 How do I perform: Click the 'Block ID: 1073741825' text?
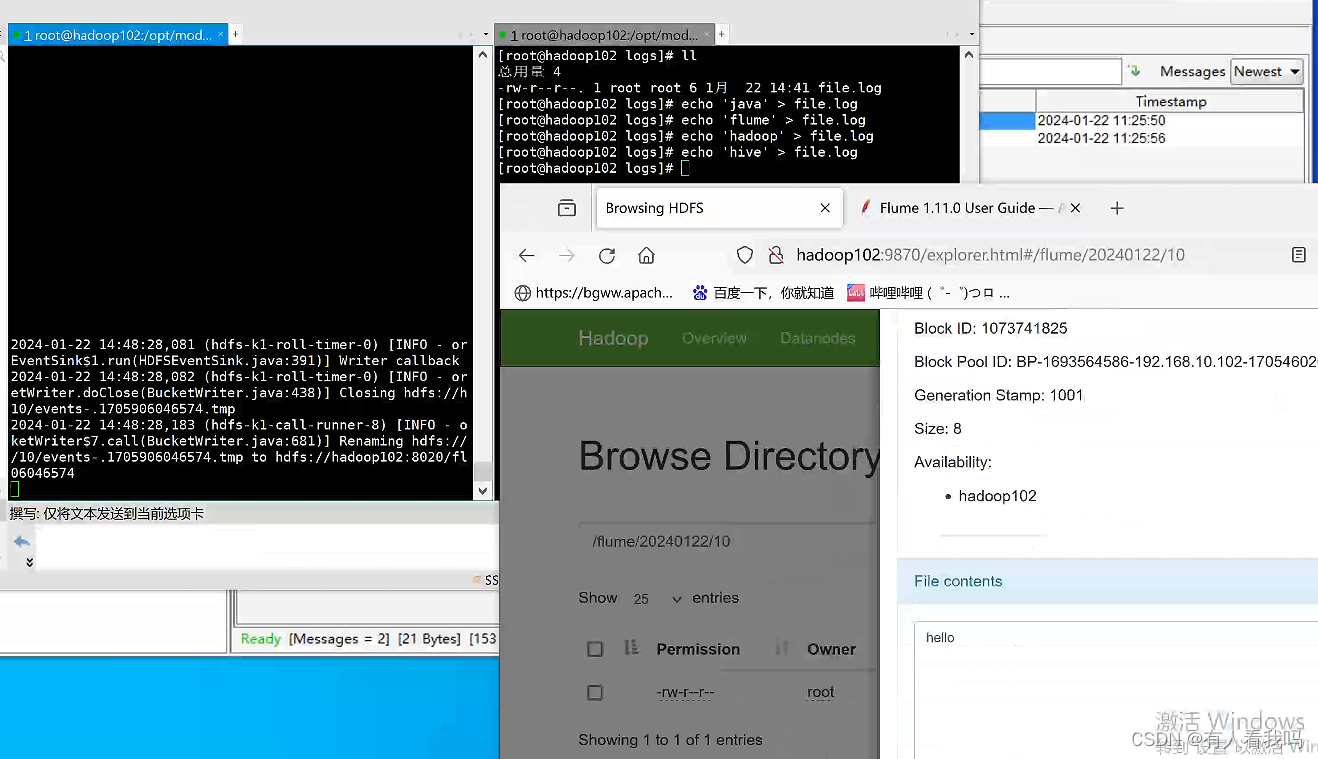tap(990, 328)
